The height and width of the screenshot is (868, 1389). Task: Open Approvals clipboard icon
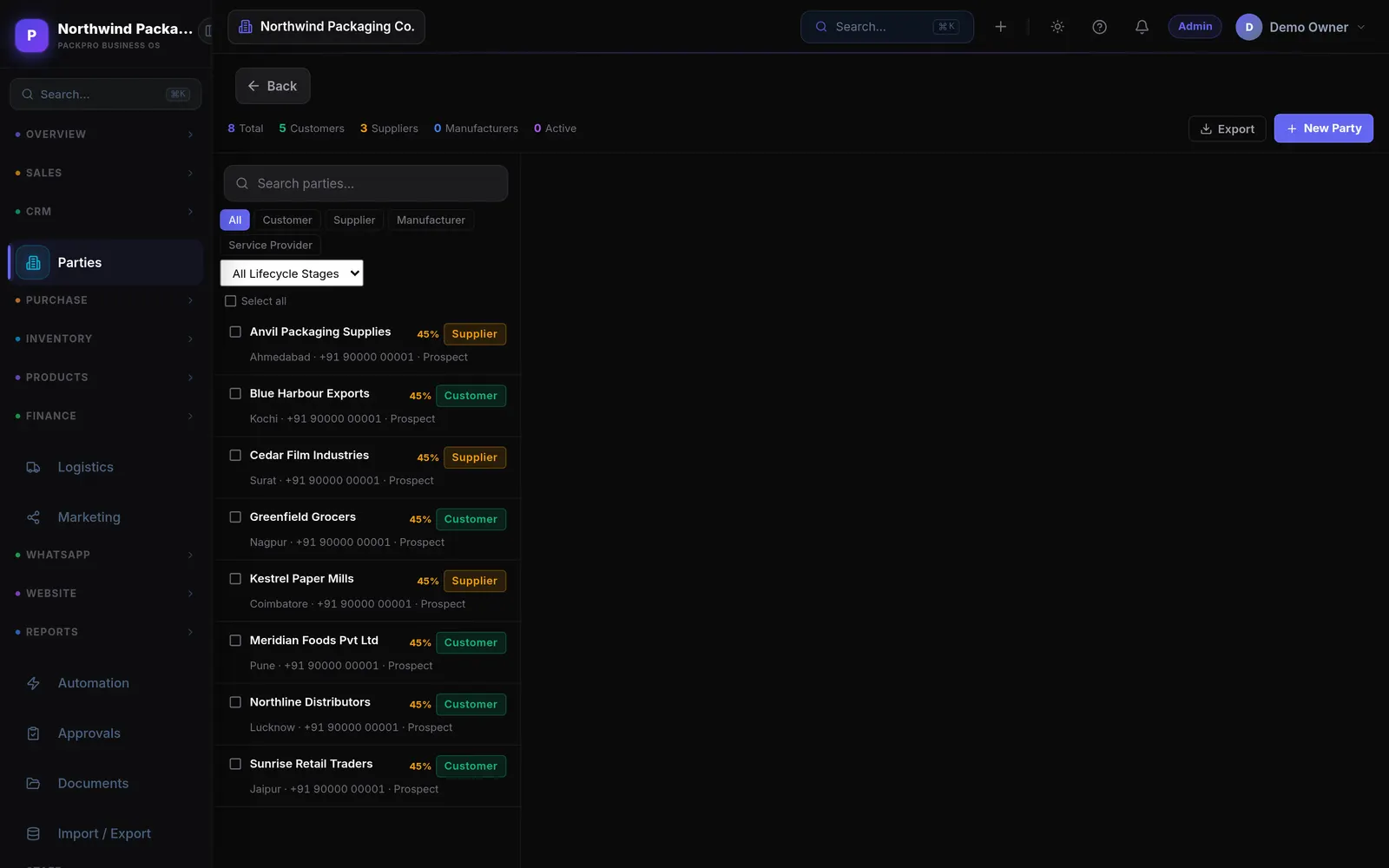coord(33,733)
